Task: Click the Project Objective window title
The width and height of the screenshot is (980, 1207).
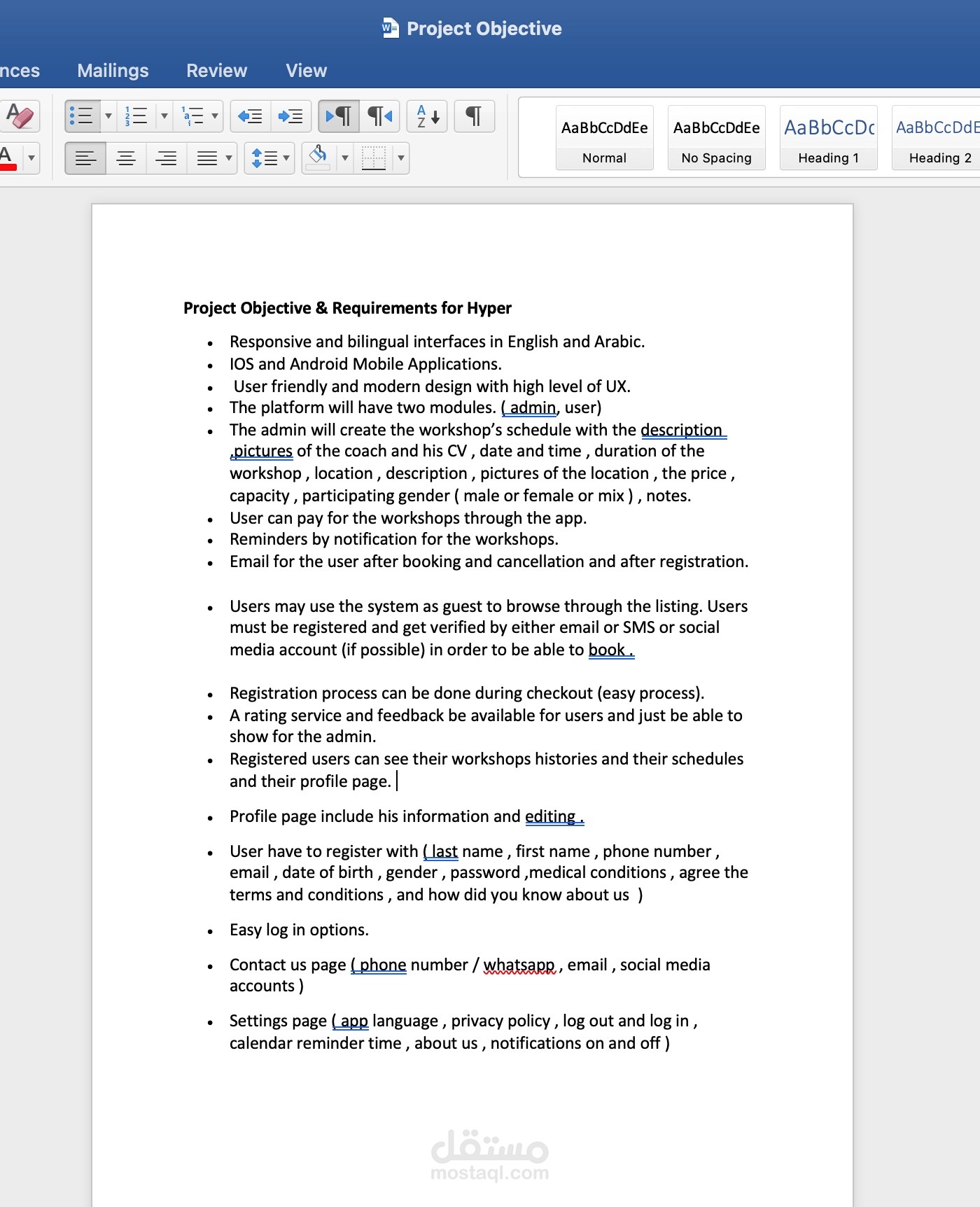Action: pos(484,29)
